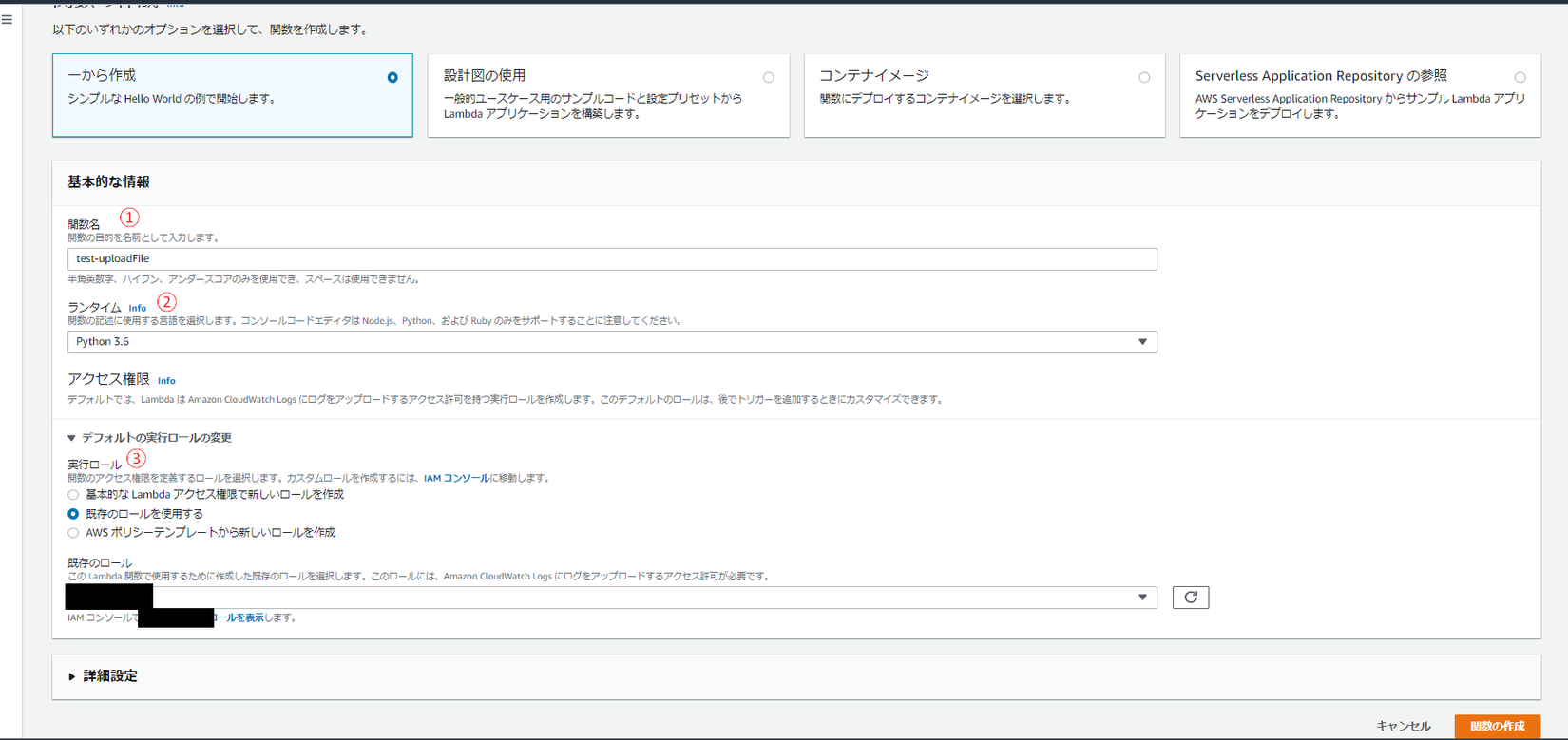Select the コンテナイメージ radio option
Viewport: 1568px width, 740px height.
point(1144,77)
